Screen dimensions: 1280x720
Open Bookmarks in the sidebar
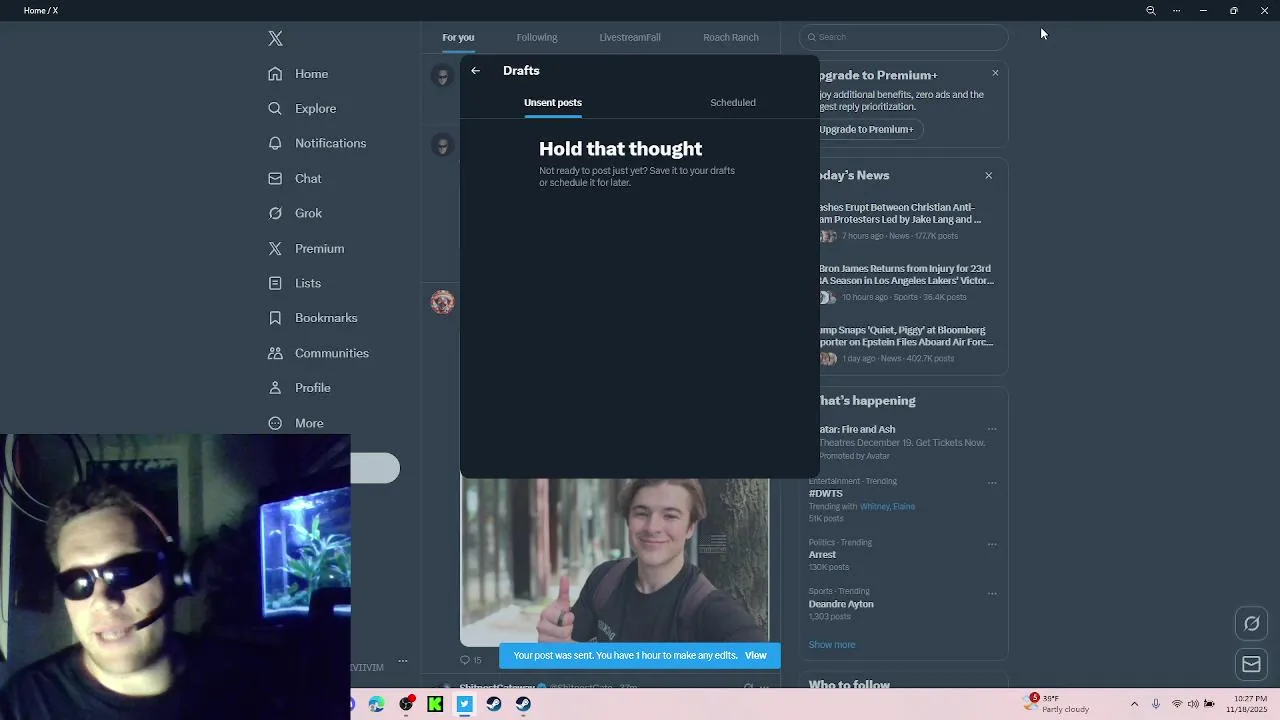[312, 318]
